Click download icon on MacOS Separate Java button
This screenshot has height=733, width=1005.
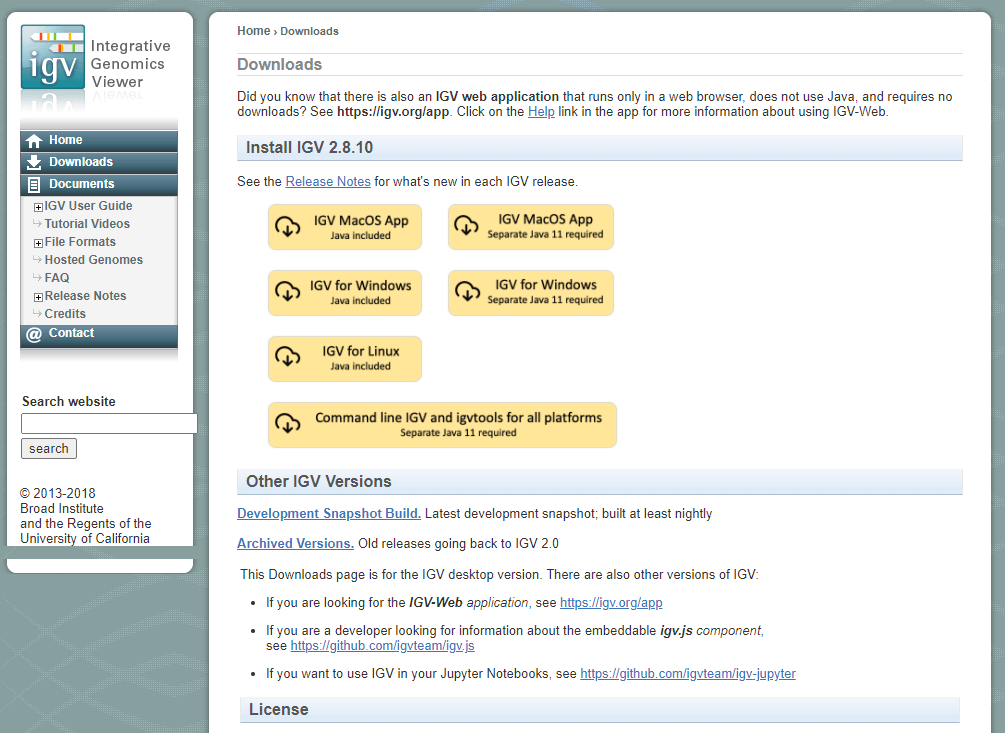tap(467, 226)
